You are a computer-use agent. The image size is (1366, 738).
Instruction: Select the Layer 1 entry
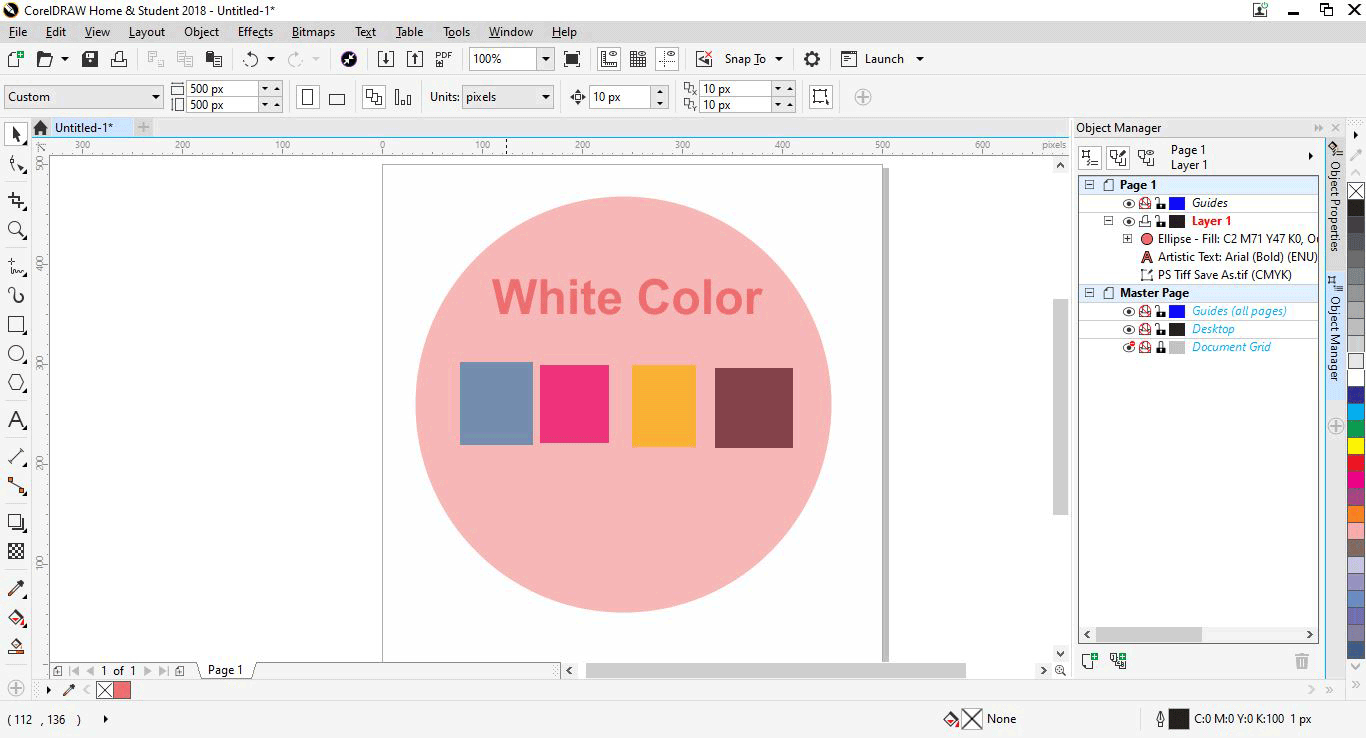click(1210, 221)
